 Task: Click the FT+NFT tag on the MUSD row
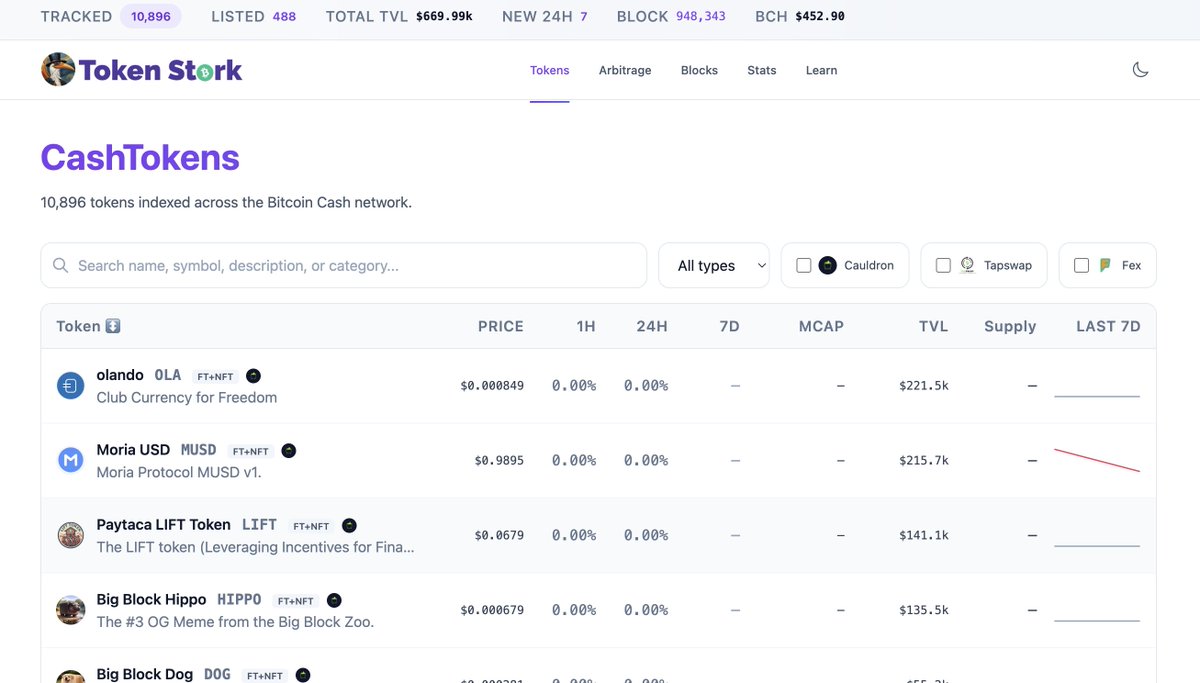pos(249,452)
